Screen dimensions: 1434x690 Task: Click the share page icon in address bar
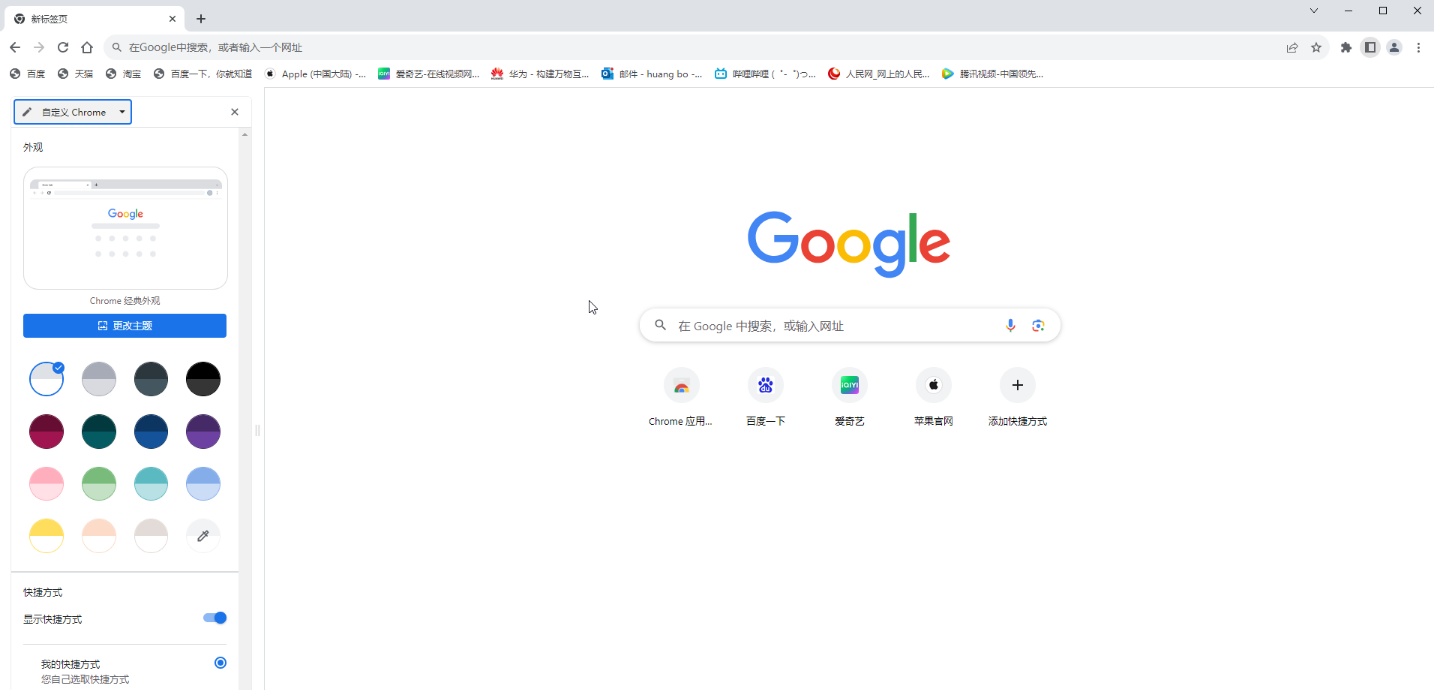coord(1292,47)
